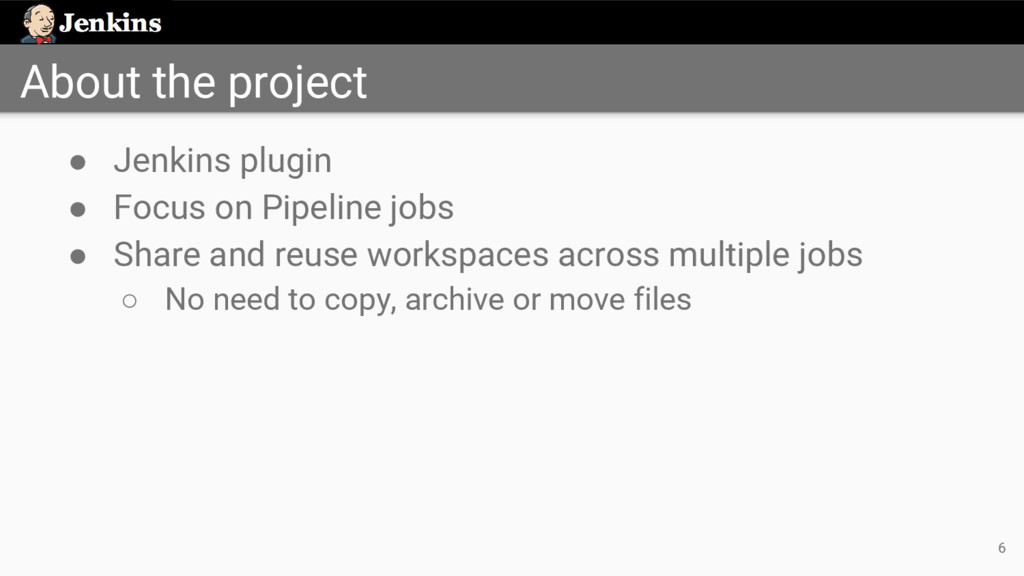Image resolution: width=1024 pixels, height=576 pixels.
Task: Click the word "project" in the title
Action: pyautogui.click(x=298, y=84)
